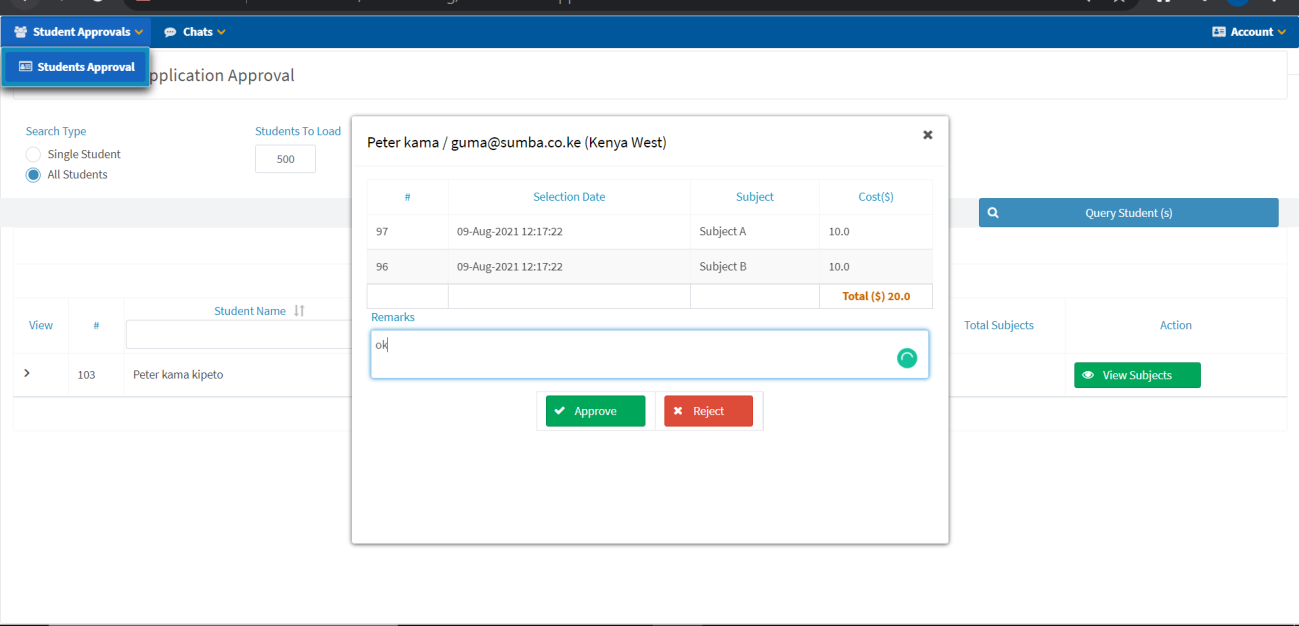This screenshot has height=626, width=1299.
Task: Sort by Student Name column arrows
Action: pos(299,311)
